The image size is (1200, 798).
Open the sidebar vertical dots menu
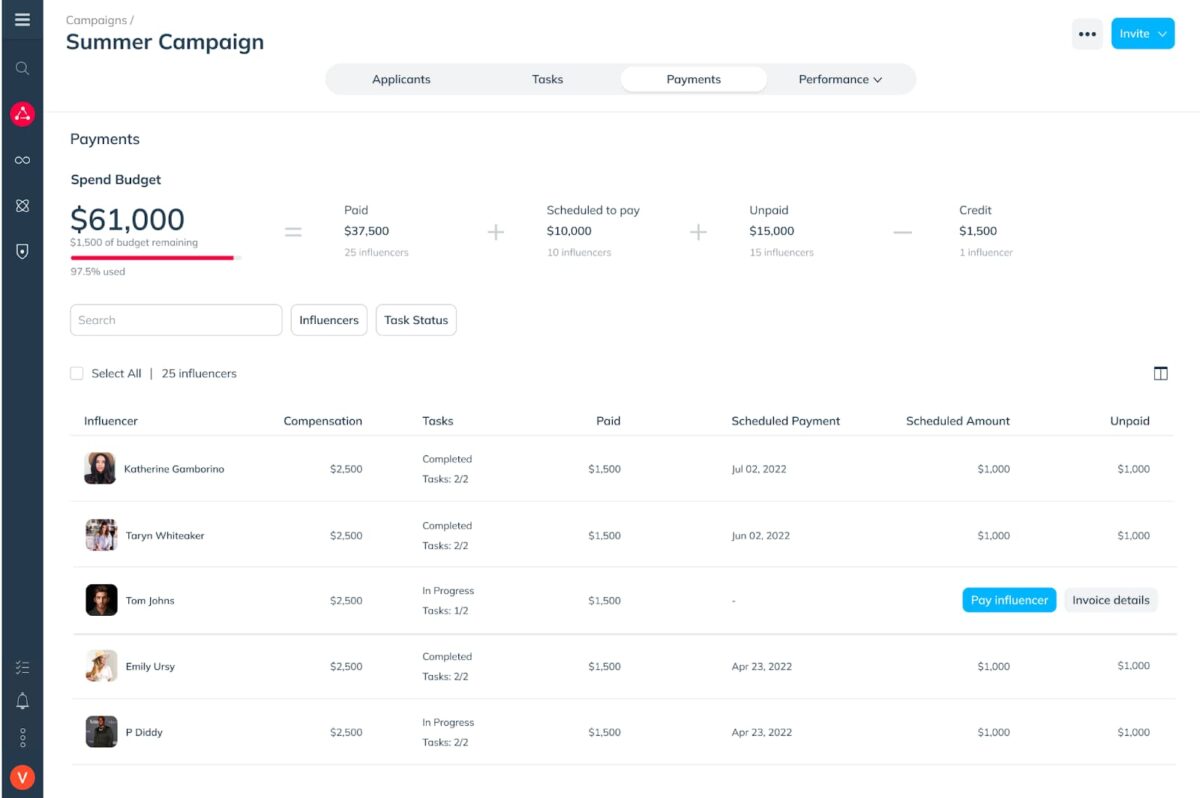click(22, 738)
